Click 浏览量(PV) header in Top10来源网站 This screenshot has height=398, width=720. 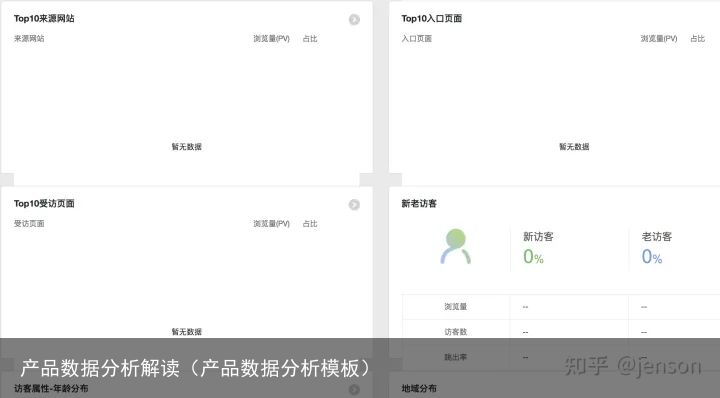271,39
